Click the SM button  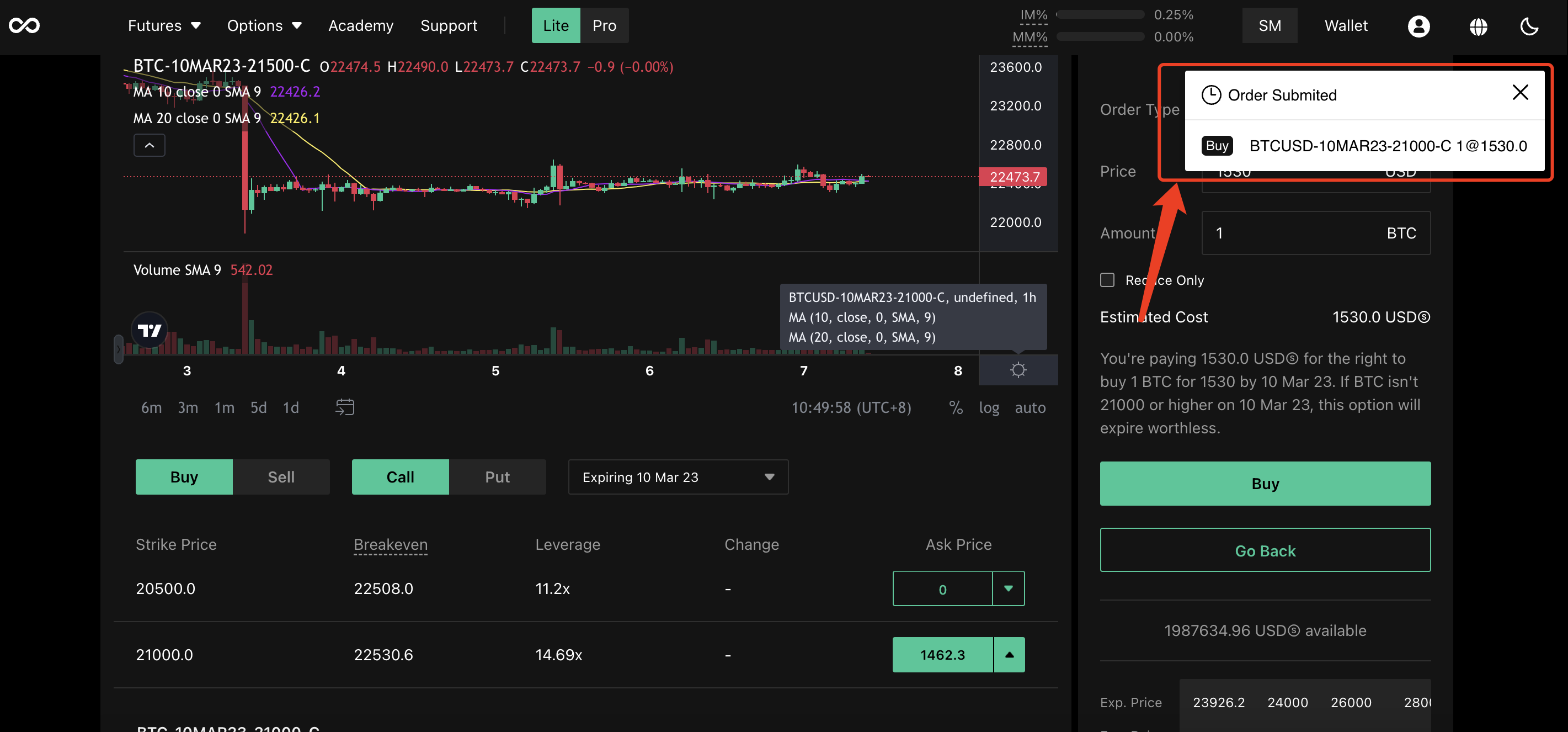tap(1269, 25)
